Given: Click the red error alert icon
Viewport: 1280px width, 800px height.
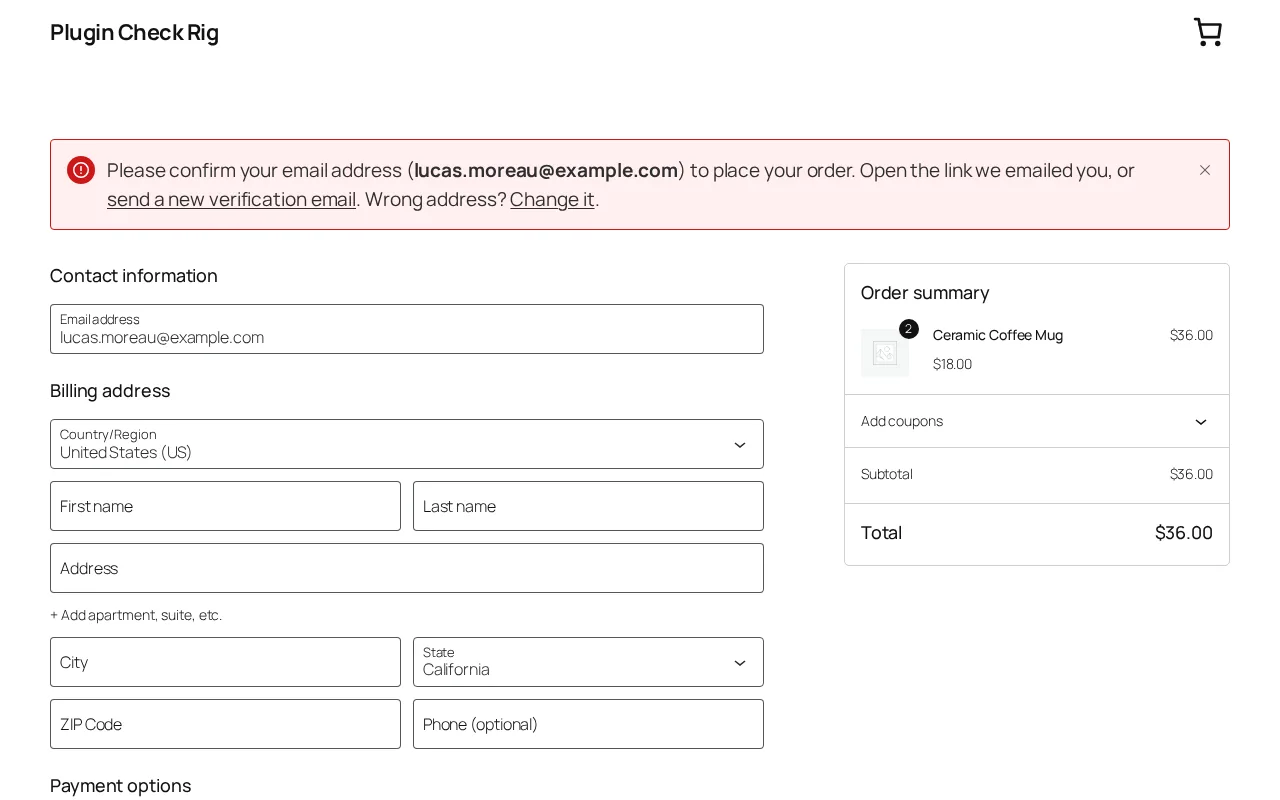Looking at the screenshot, I should tap(81, 170).
